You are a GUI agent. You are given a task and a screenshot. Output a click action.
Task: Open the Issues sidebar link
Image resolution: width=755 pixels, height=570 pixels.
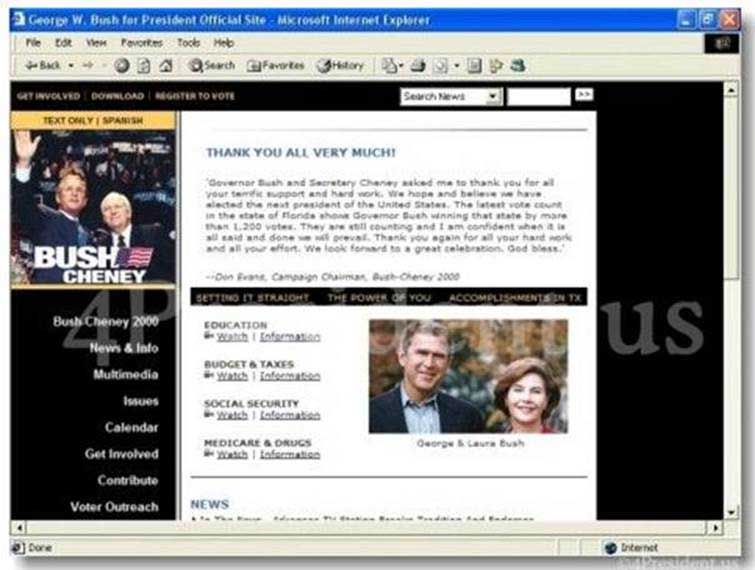point(141,401)
